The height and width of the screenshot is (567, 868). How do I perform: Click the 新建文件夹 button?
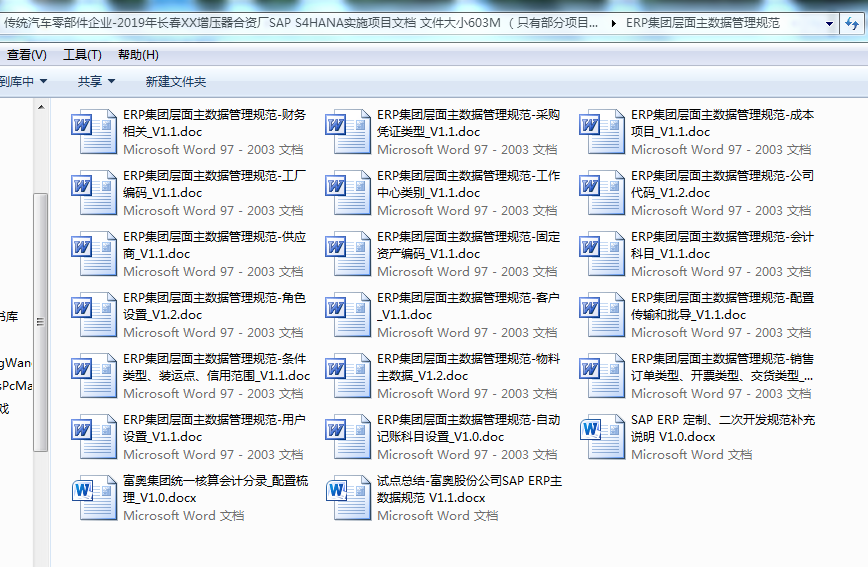pos(175,81)
